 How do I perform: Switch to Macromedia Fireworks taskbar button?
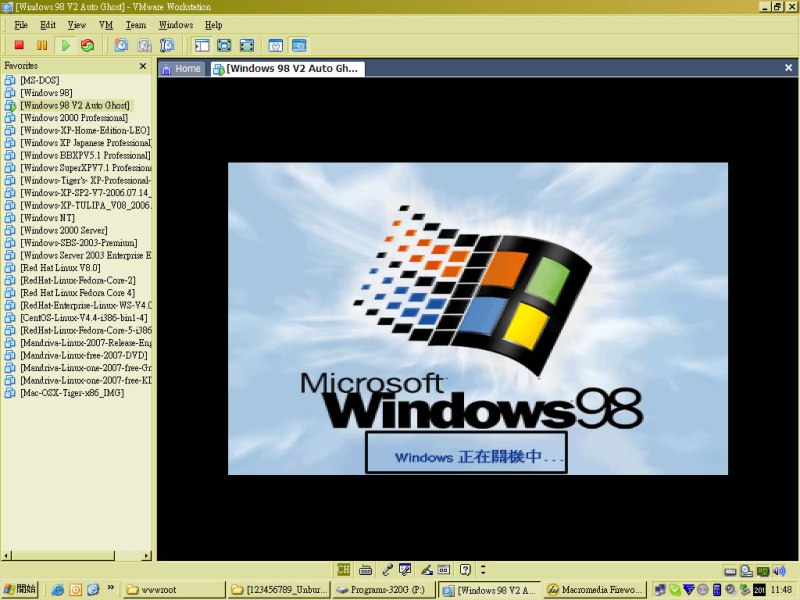point(595,590)
